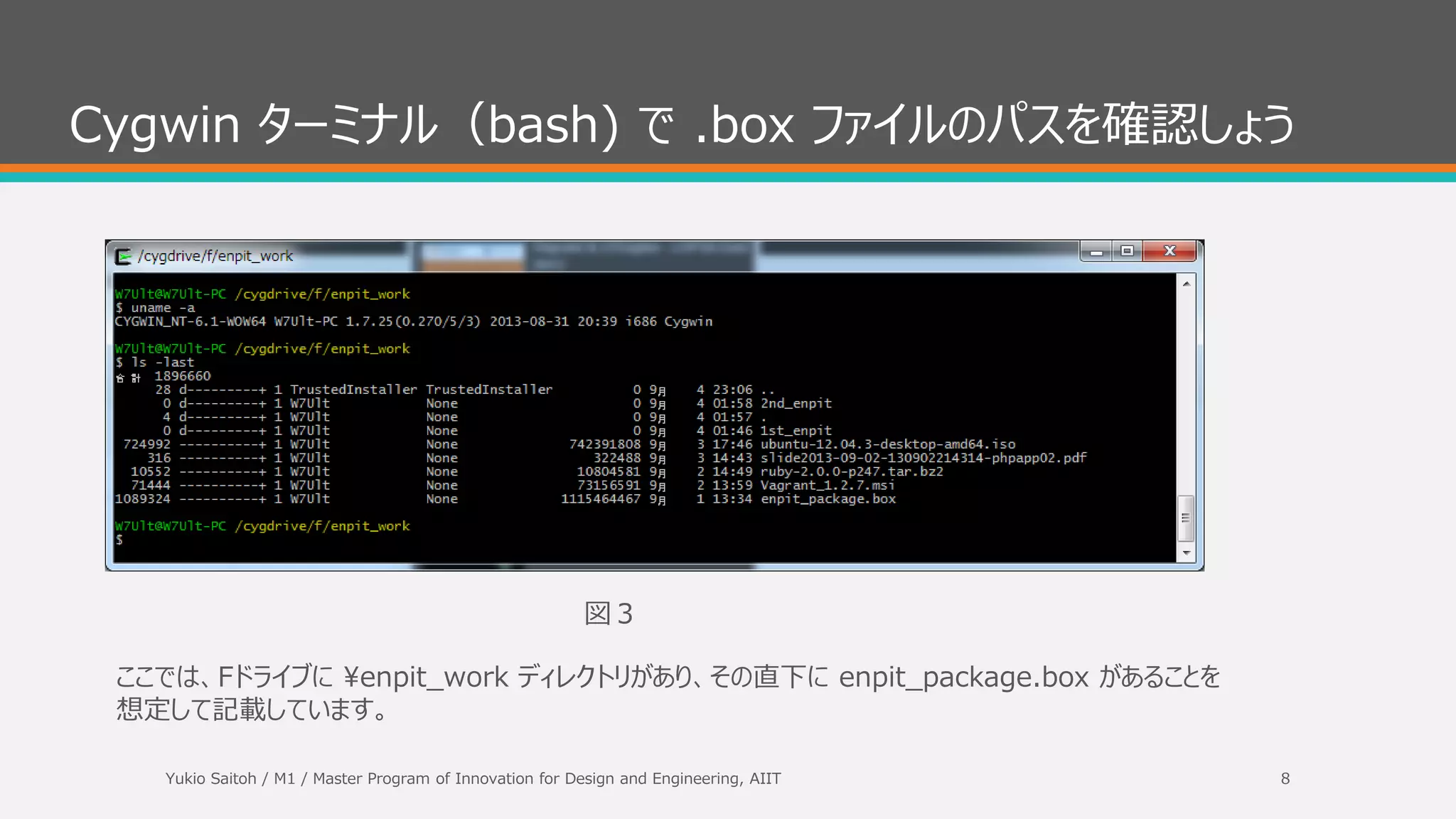Image resolution: width=1456 pixels, height=819 pixels.
Task: Click the 'ls -last' command line
Action: point(154,363)
